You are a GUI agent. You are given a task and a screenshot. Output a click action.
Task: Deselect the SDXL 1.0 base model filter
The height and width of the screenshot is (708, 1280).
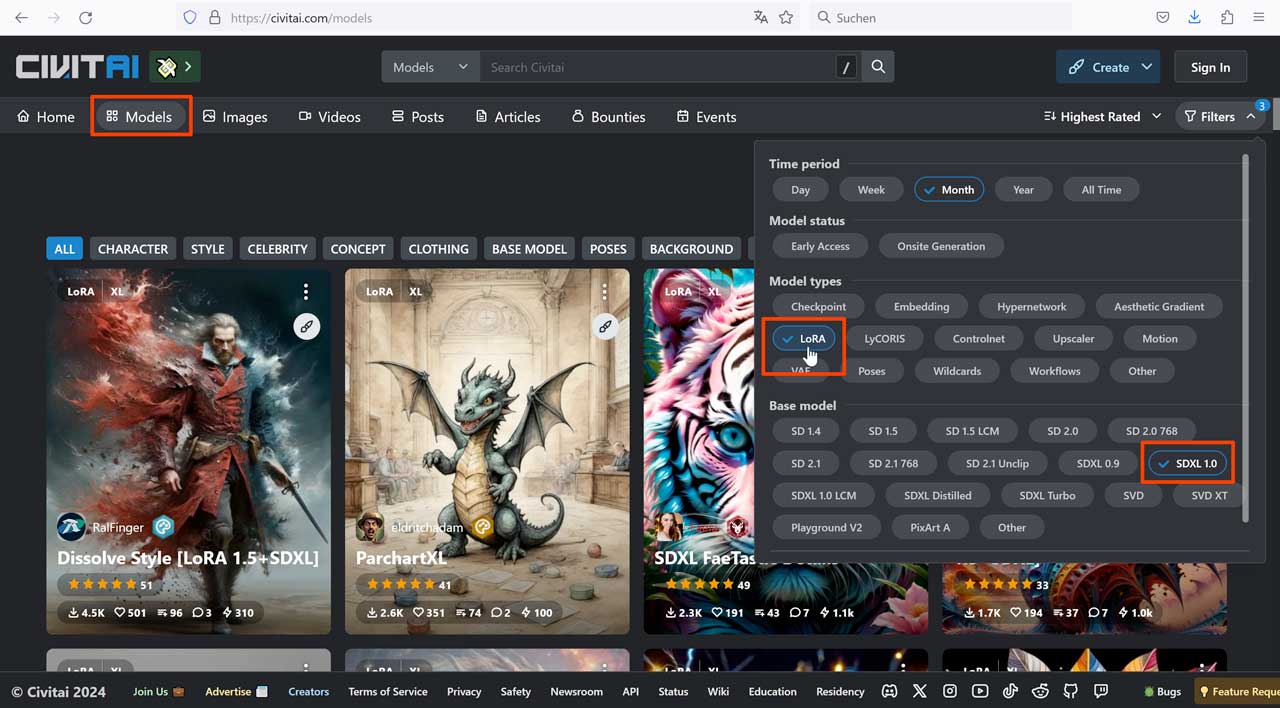pyautogui.click(x=1188, y=463)
